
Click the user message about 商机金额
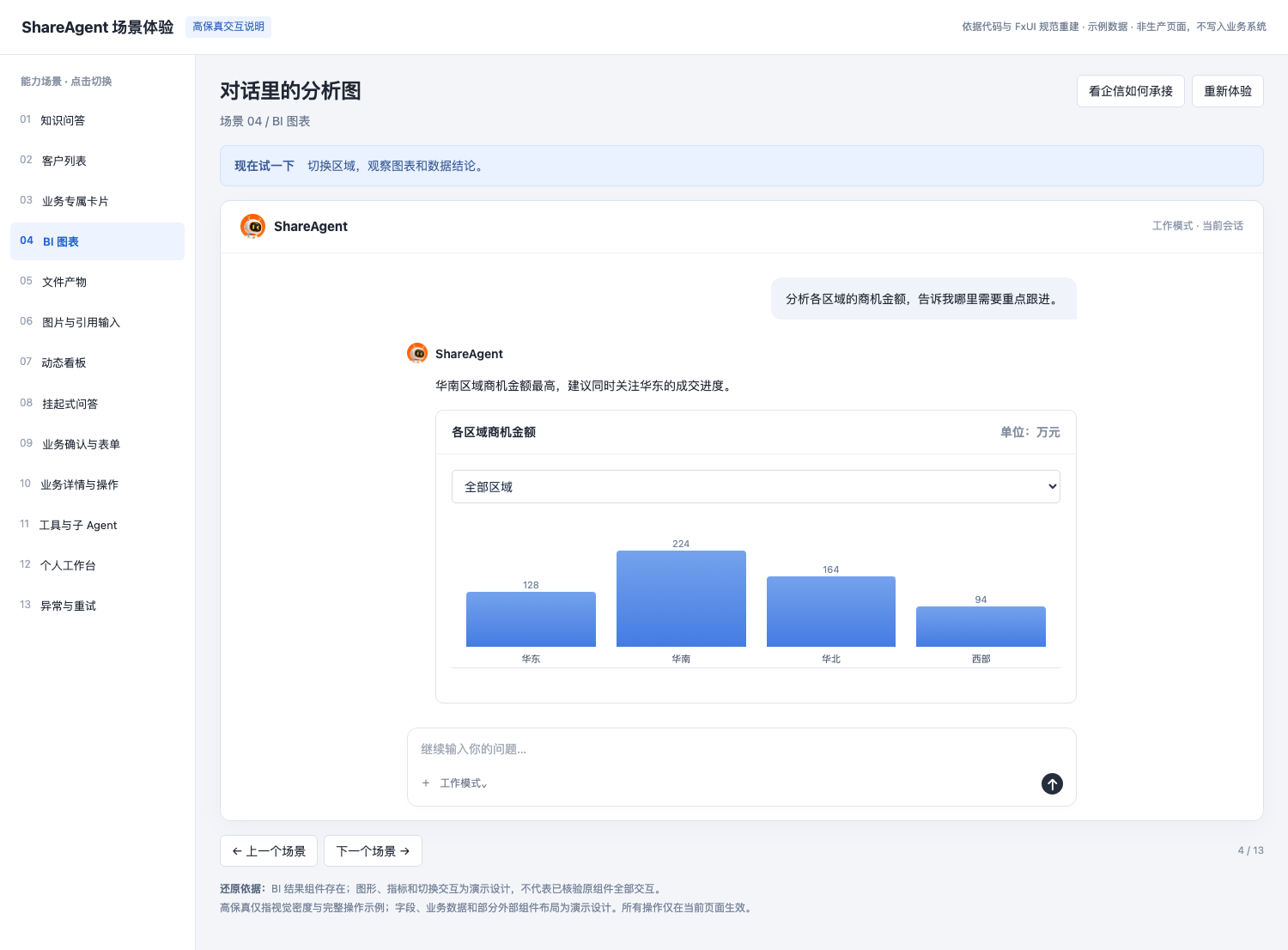[x=923, y=299]
